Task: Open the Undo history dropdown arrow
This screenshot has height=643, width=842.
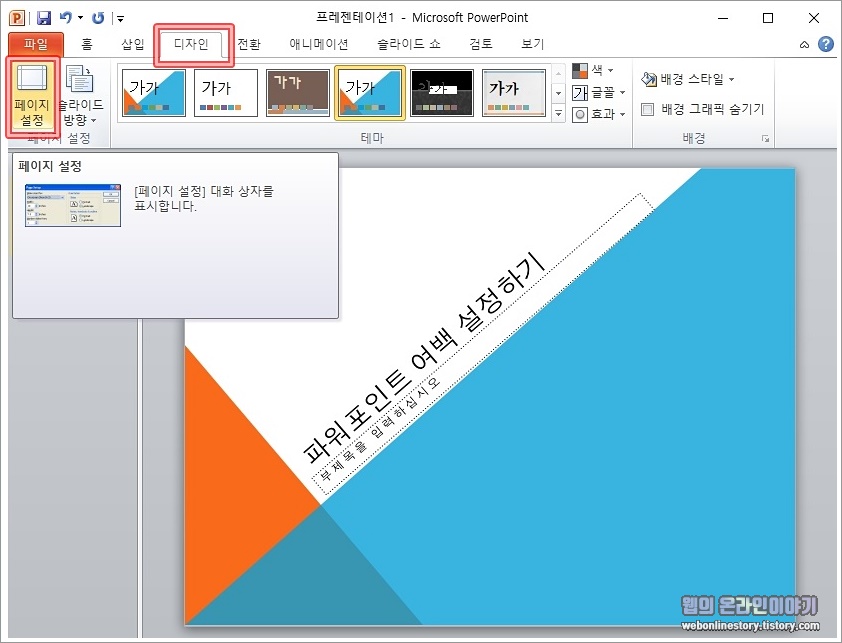Action: (81, 18)
